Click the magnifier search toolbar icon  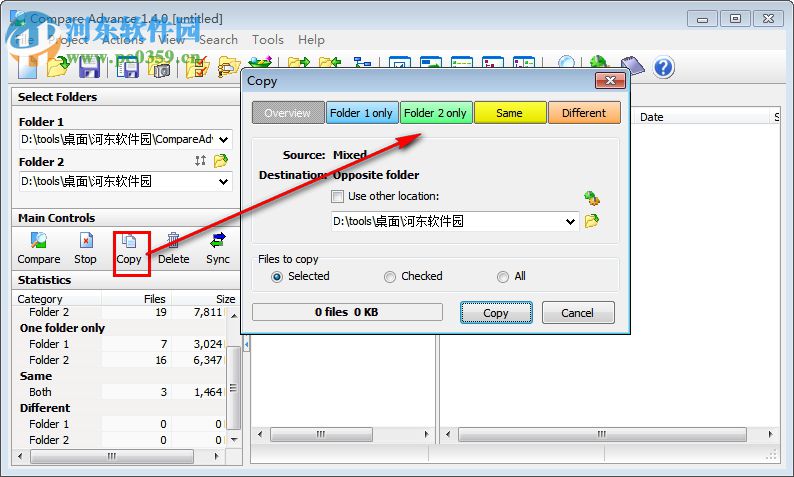tap(566, 62)
